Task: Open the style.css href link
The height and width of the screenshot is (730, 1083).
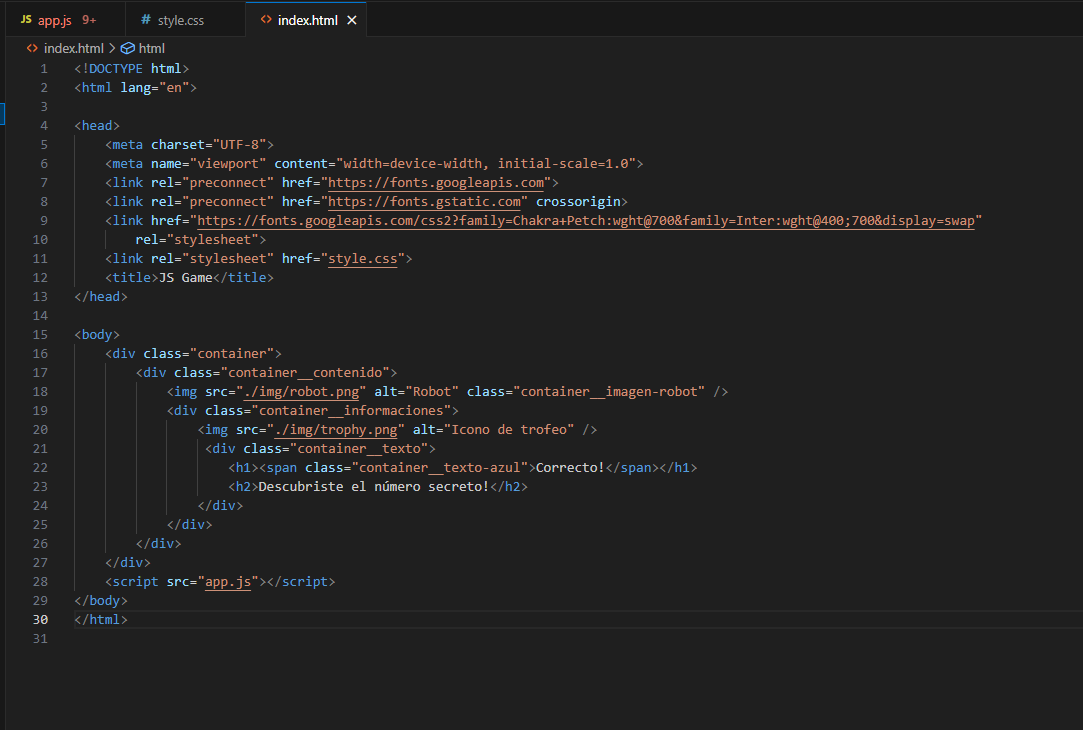Action: (x=363, y=258)
